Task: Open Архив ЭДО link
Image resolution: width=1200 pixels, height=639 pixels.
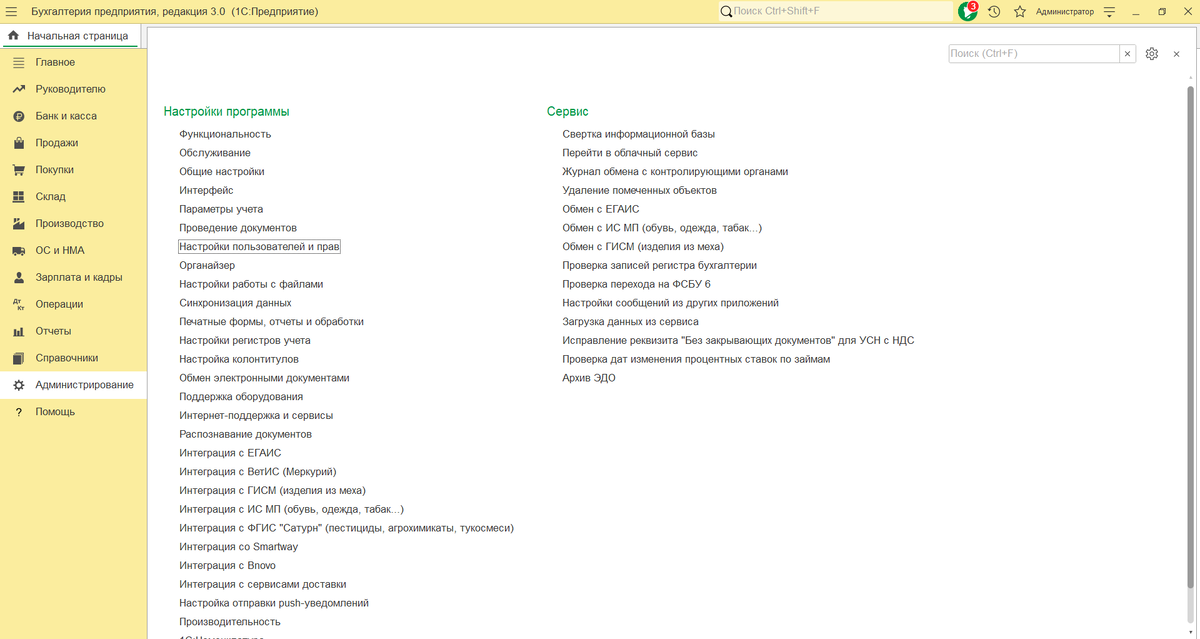Action: click(589, 378)
